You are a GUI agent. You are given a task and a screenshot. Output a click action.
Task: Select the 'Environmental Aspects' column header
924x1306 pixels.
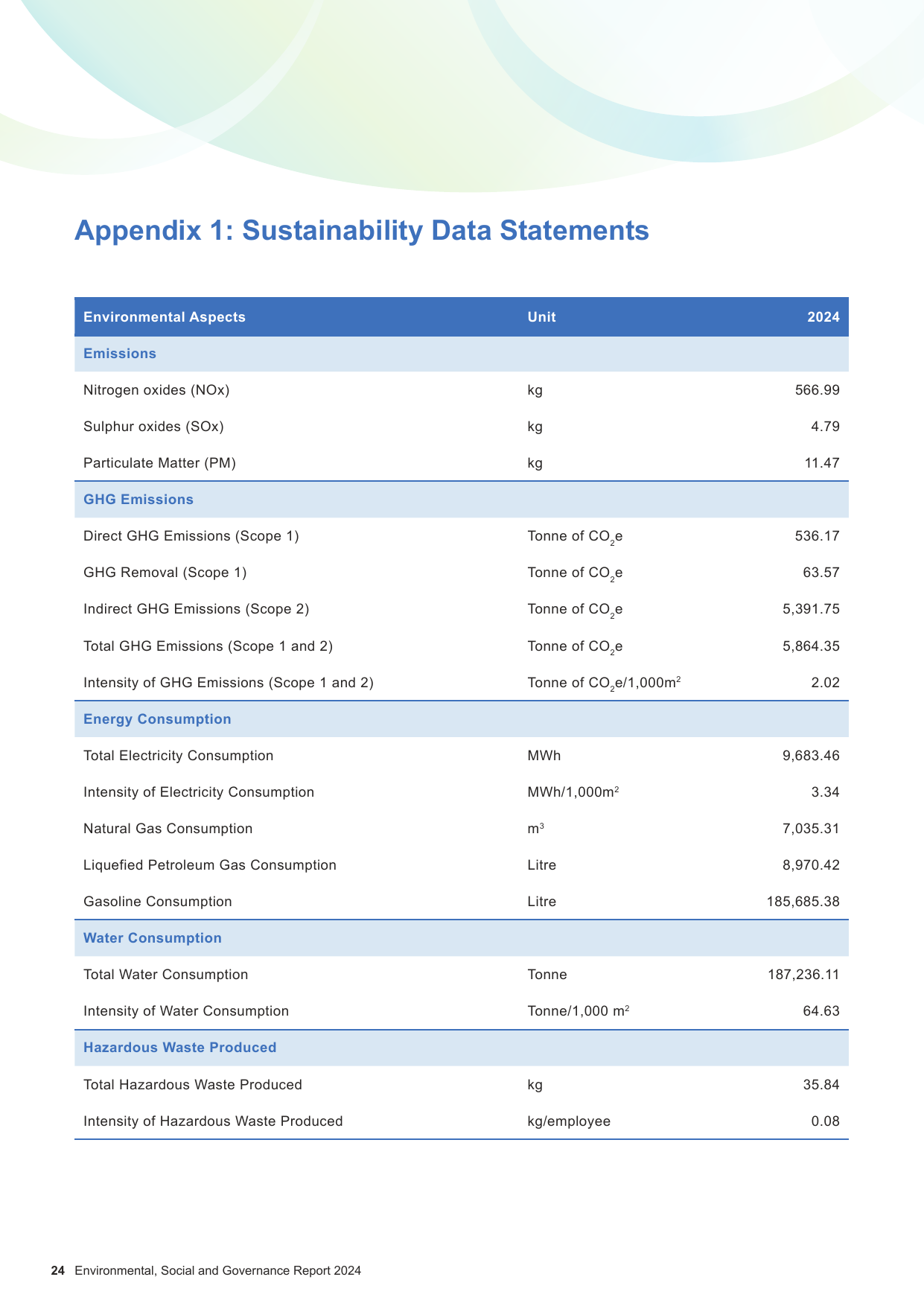[x=165, y=317]
